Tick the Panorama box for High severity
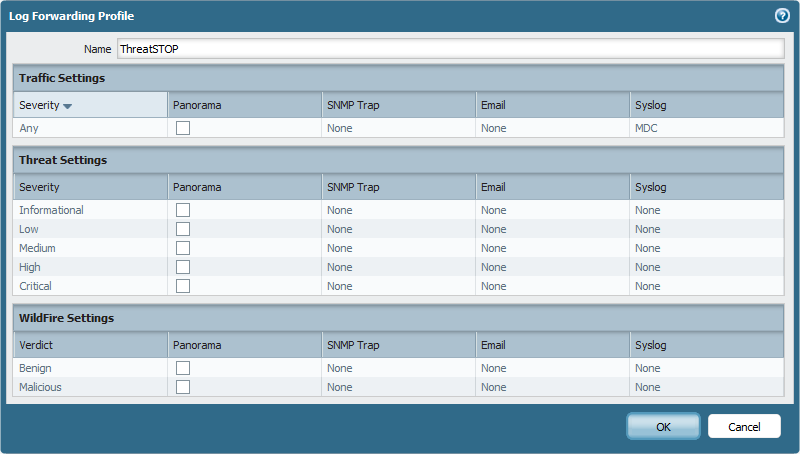The height and width of the screenshot is (454, 800). coord(183,267)
